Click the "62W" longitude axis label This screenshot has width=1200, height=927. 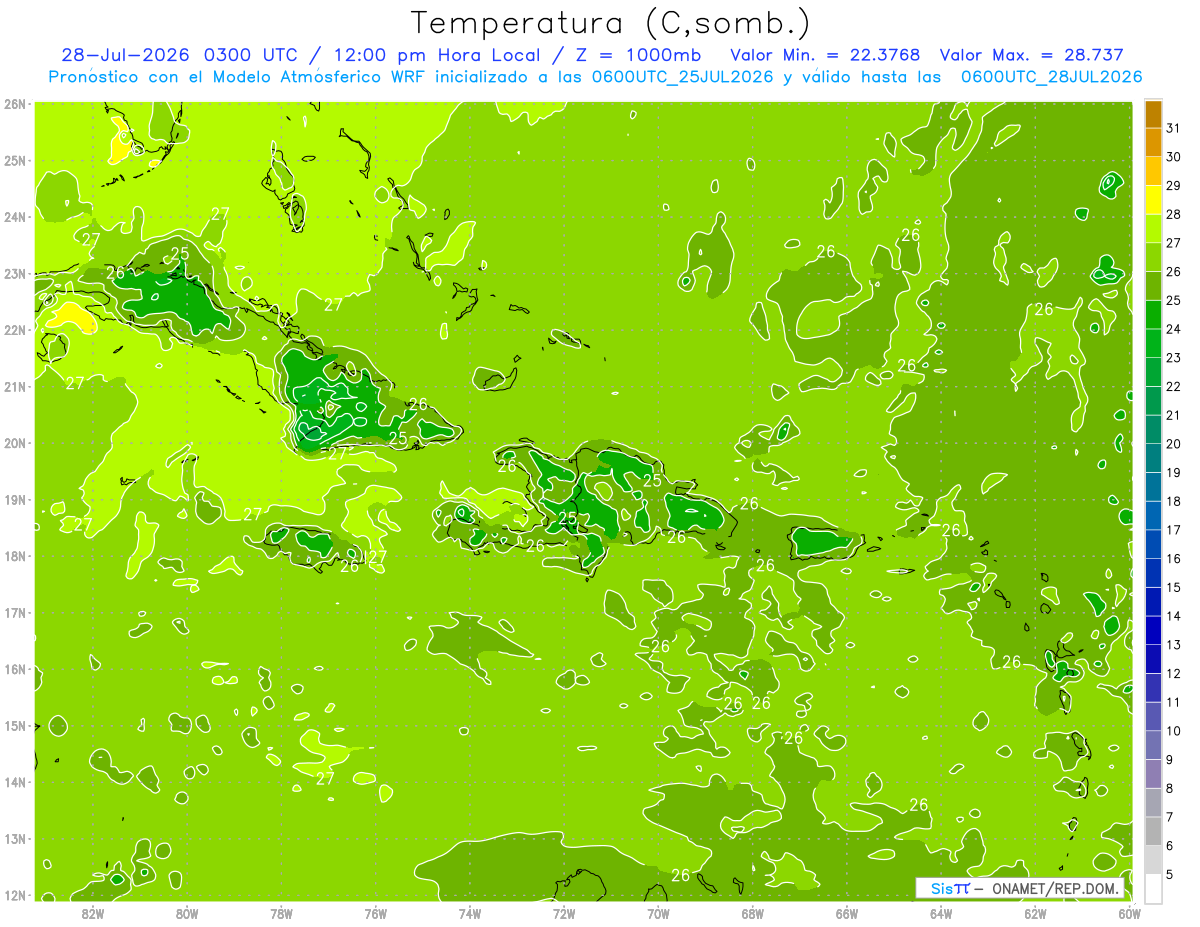1035,914
